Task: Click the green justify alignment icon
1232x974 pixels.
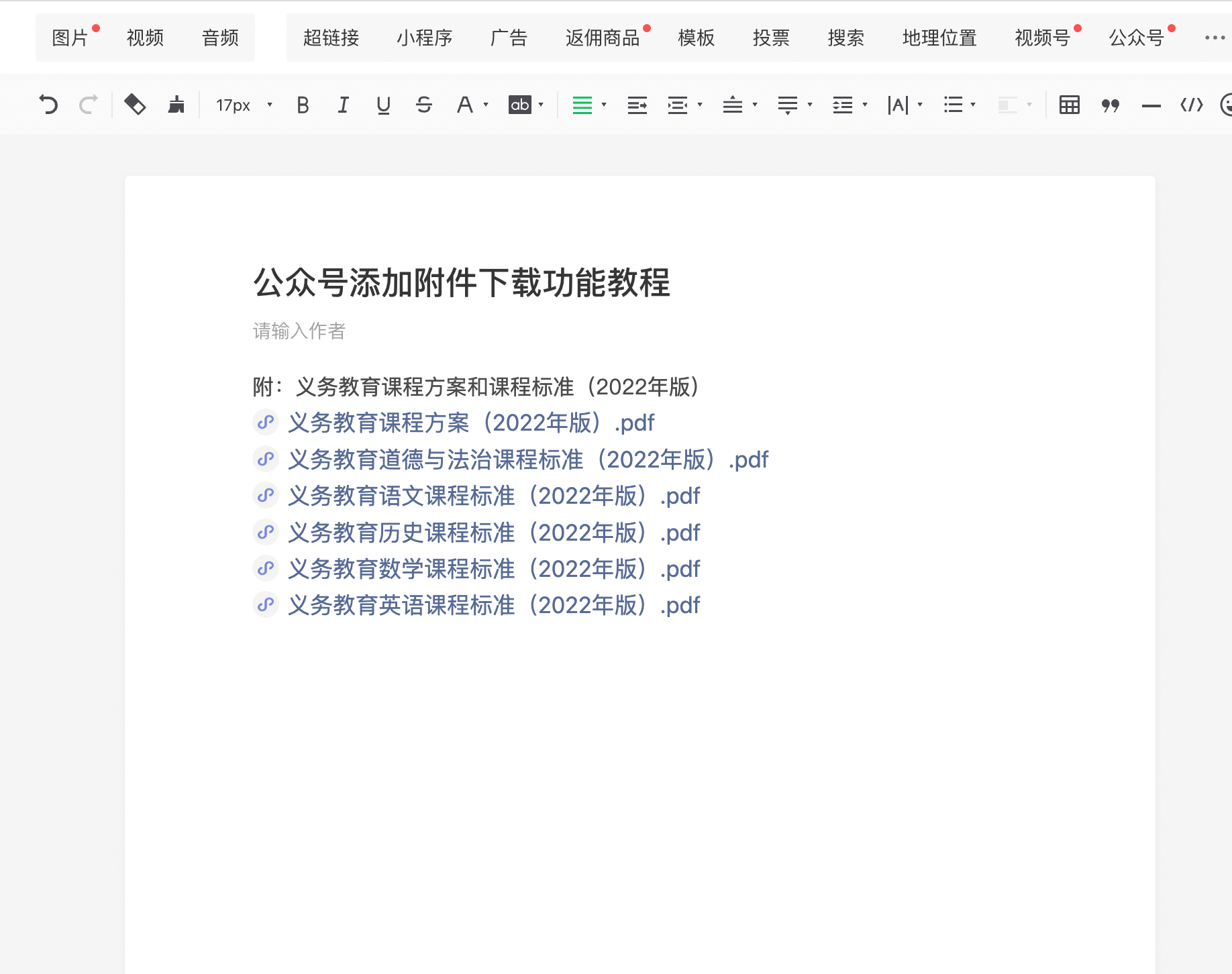Action: click(582, 105)
